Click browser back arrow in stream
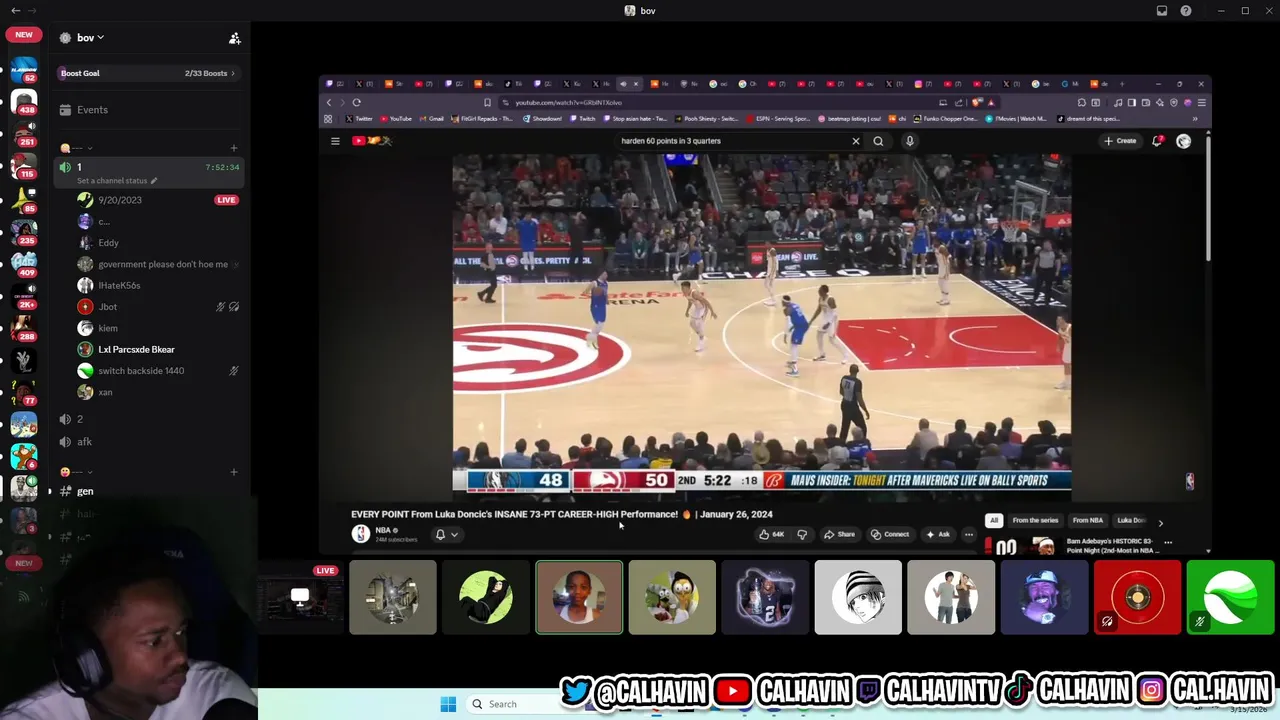The width and height of the screenshot is (1280, 720). [329, 102]
